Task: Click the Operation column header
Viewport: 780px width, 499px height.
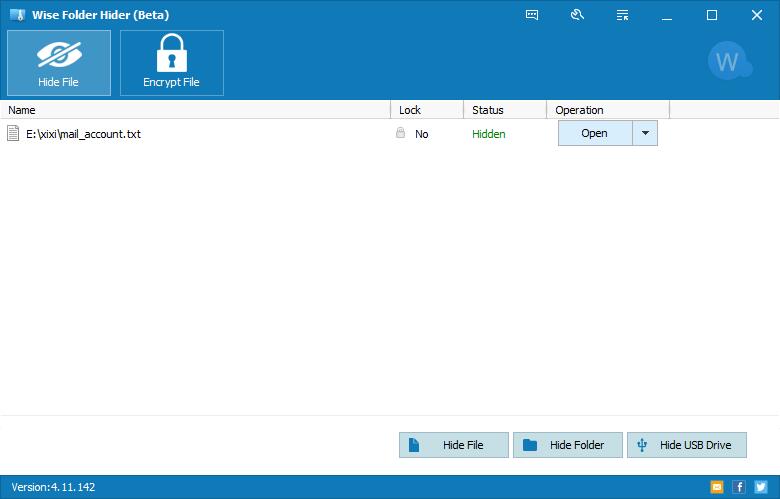Action: click(x=608, y=110)
